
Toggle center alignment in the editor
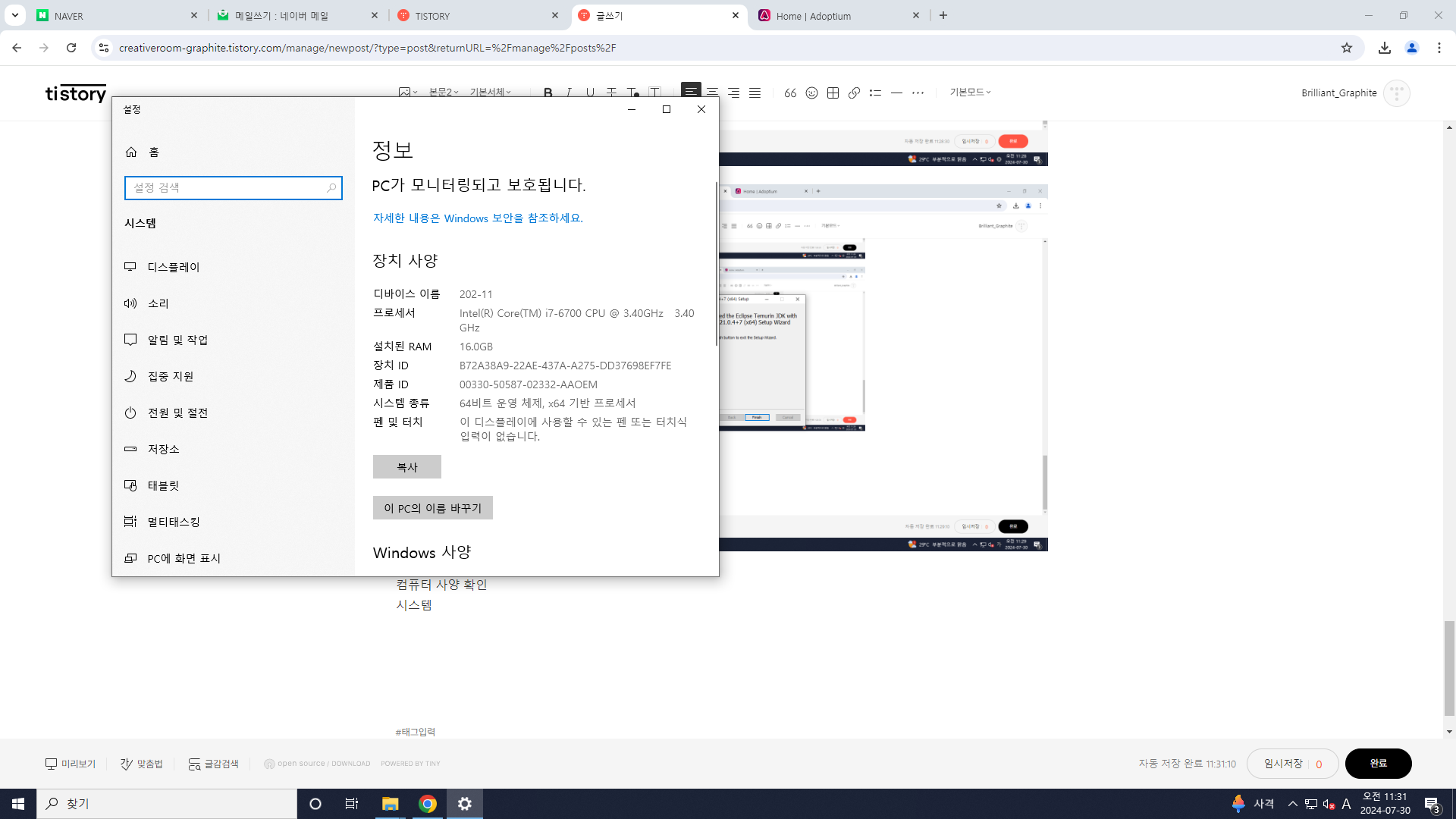click(712, 93)
